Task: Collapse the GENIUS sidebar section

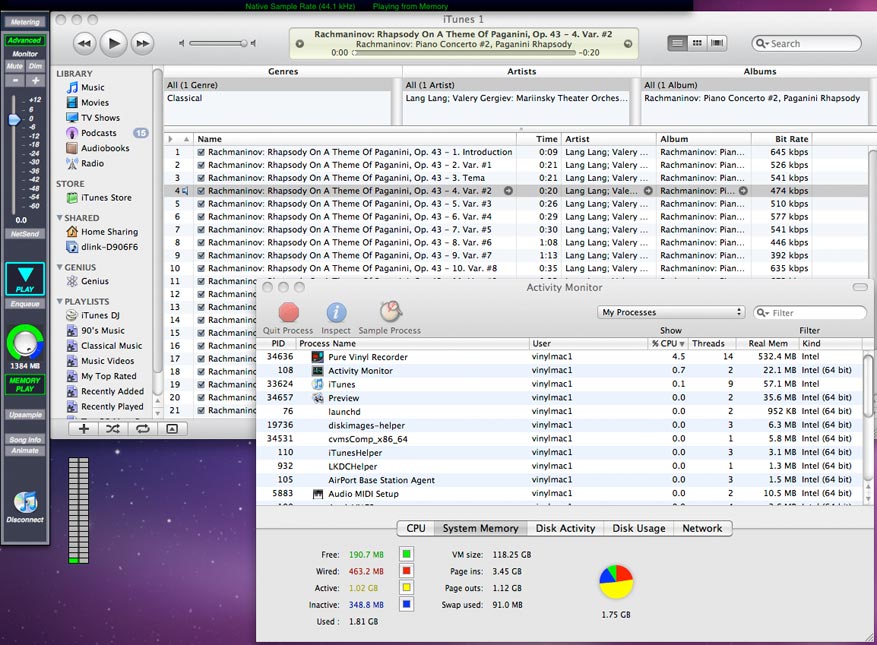Action: (60, 267)
